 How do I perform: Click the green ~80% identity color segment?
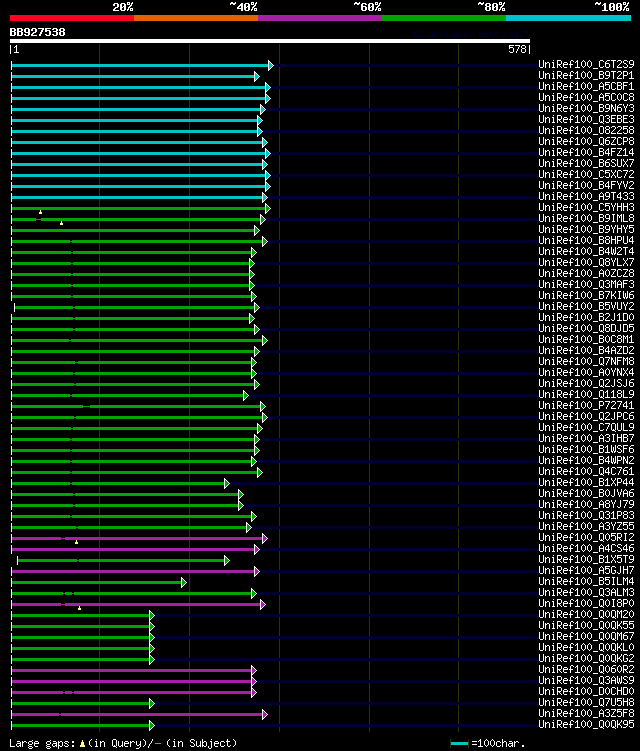point(444,18)
